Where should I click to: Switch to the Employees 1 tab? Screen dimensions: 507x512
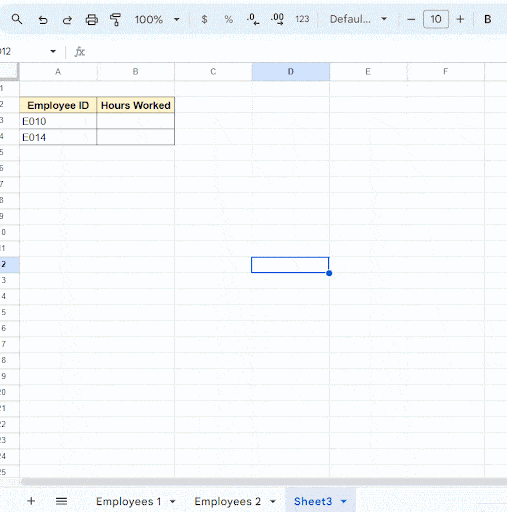pyautogui.click(x=128, y=501)
